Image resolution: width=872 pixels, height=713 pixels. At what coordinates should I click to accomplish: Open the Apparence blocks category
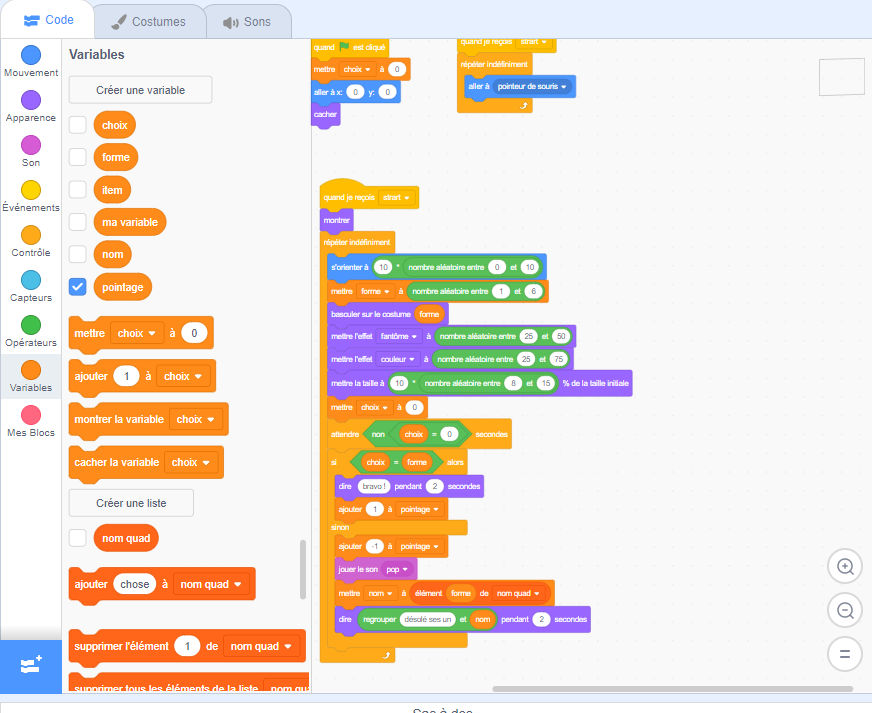pos(31,106)
